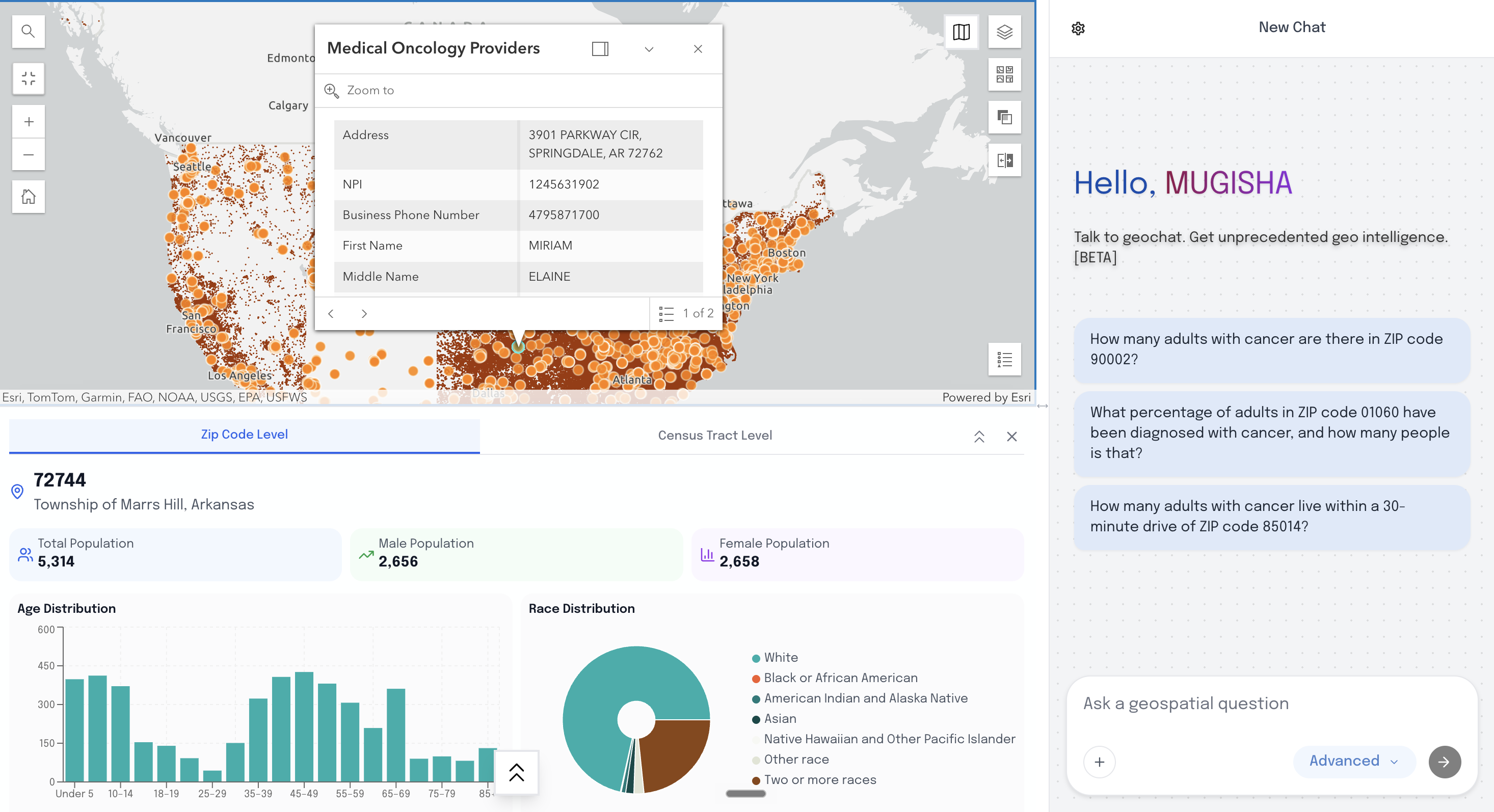1494x812 pixels.
Task: Send the chat message arrow button
Action: coord(1444,762)
